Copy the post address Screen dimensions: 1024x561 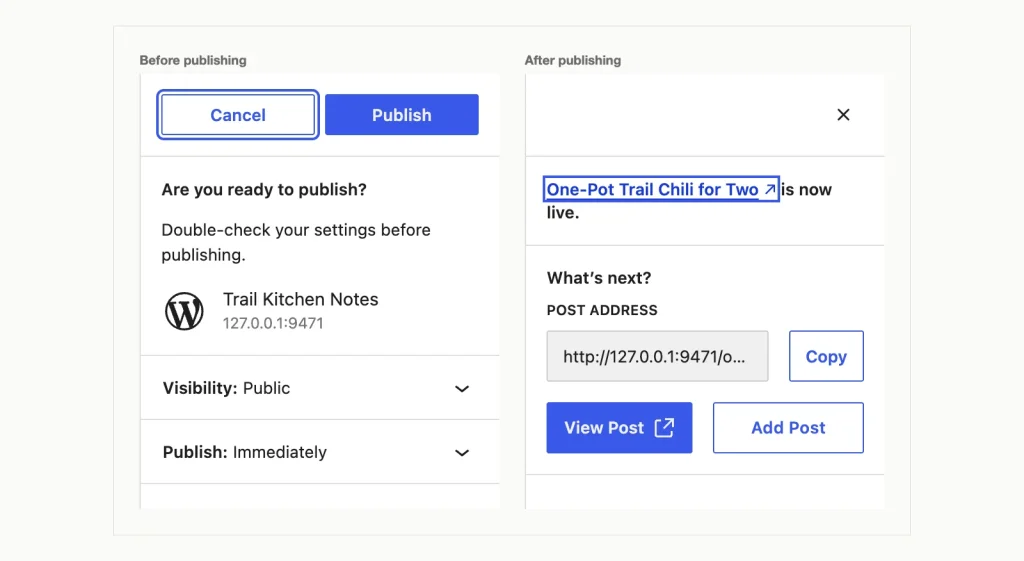[826, 356]
